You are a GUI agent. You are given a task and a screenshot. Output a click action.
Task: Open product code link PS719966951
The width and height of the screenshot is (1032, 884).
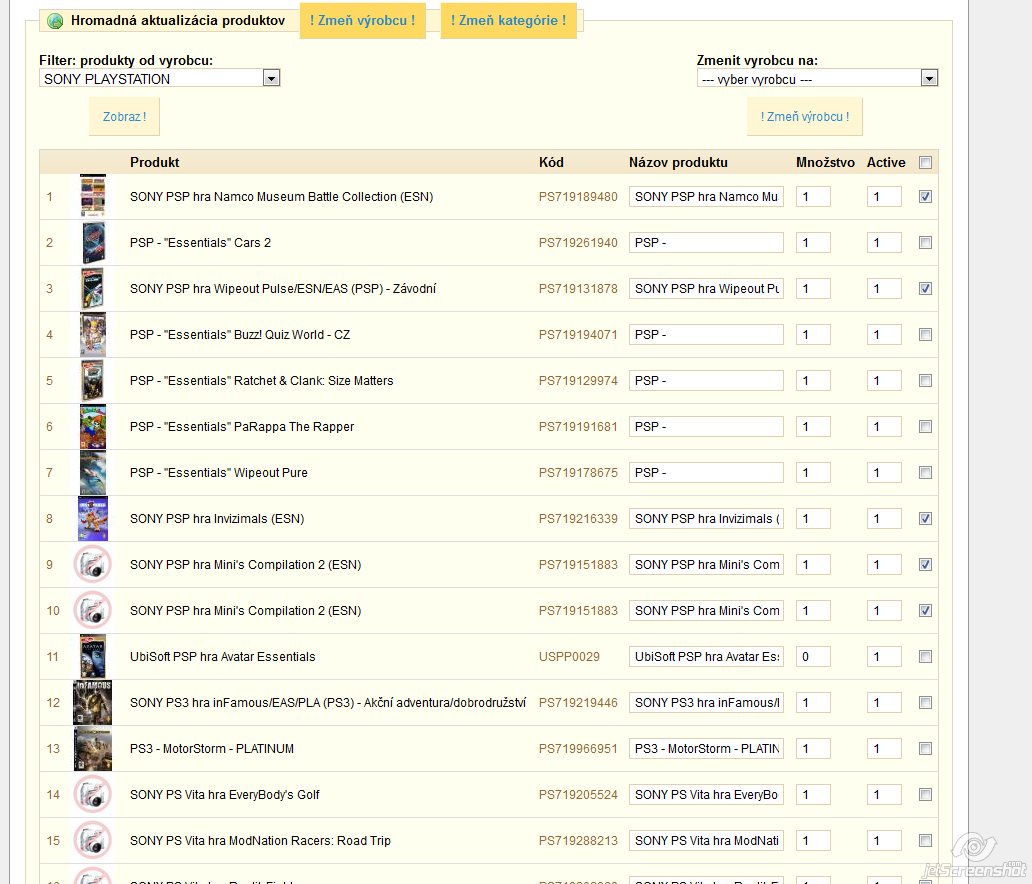[578, 749]
